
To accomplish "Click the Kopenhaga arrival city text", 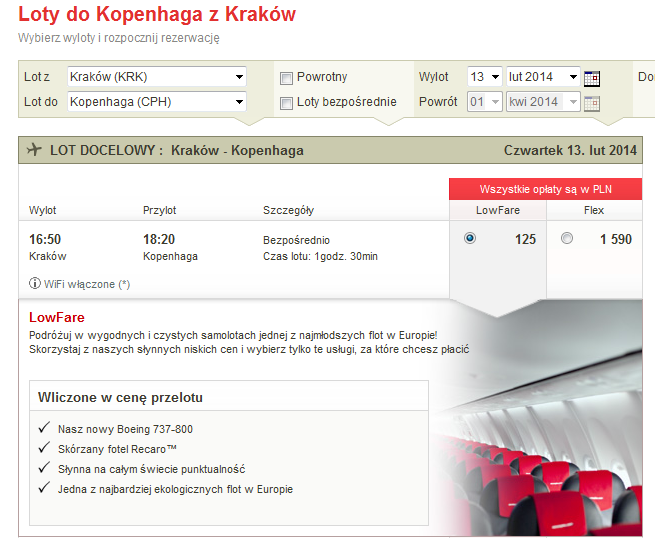I will [170, 256].
